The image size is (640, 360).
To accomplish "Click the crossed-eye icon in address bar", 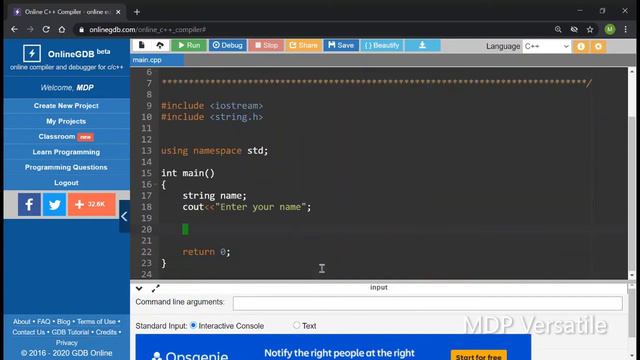I will [x=574, y=29].
